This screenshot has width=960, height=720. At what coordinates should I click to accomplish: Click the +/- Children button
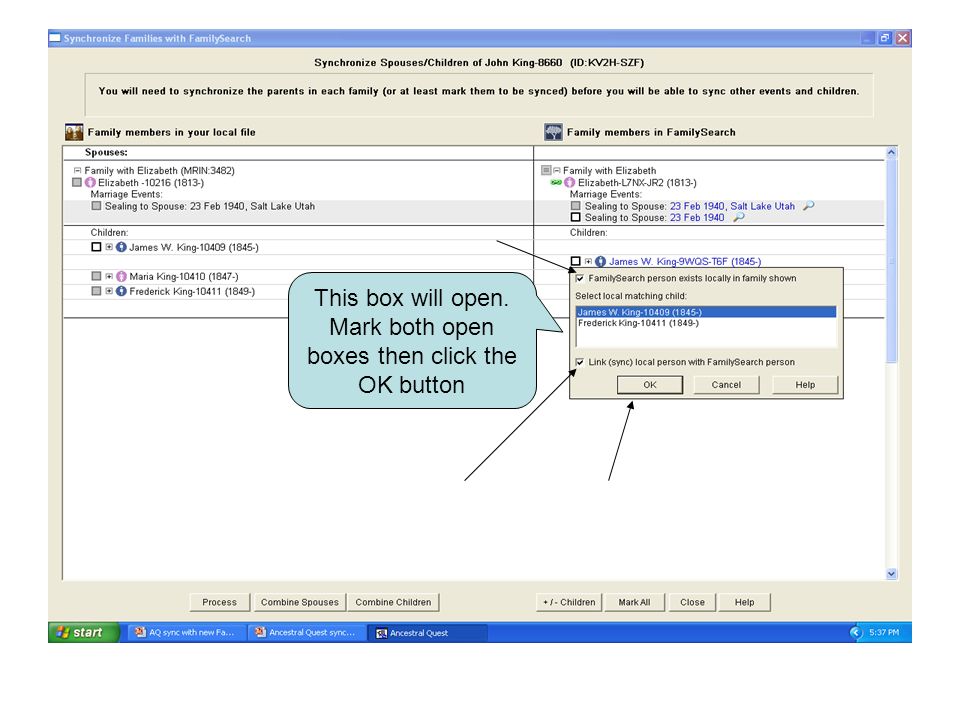(569, 602)
